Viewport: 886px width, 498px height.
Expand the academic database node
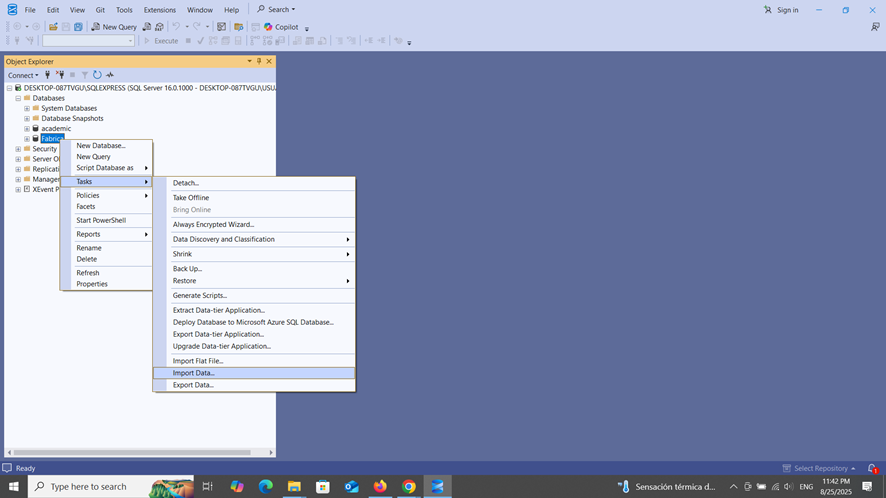pos(27,128)
